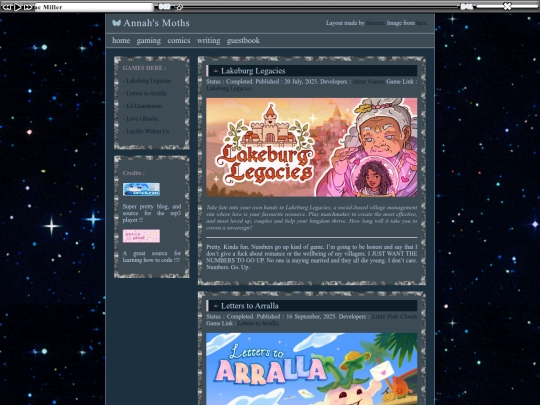
Task: Click 'Published : 20 July, 2023' text
Action: pos(287,82)
